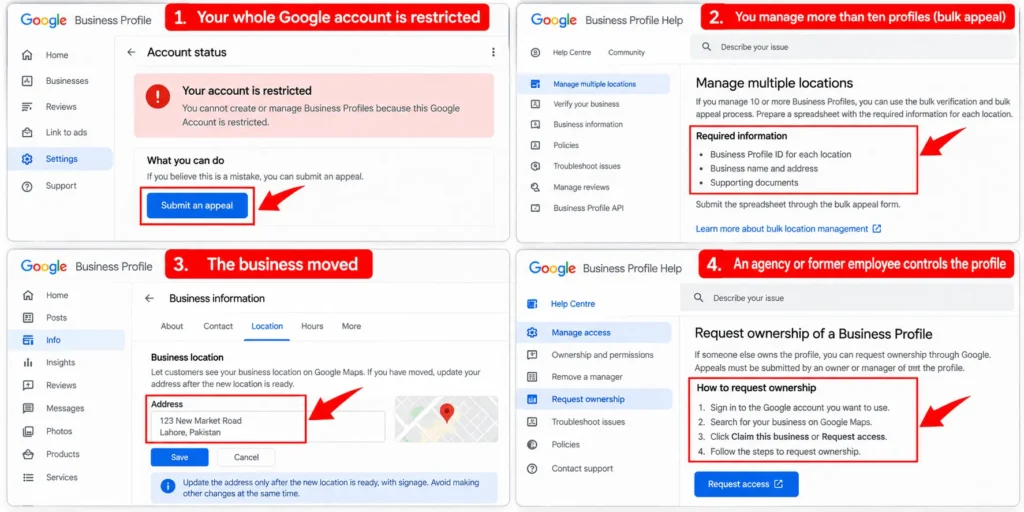Open the Photos sidebar icon
The image size is (1024, 512).
(x=27, y=432)
